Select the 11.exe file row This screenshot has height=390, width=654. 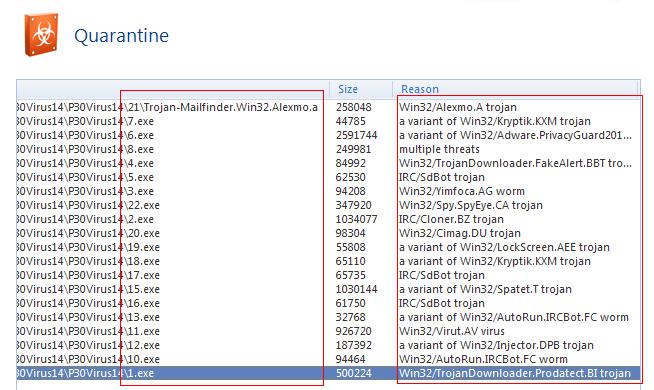(328, 331)
